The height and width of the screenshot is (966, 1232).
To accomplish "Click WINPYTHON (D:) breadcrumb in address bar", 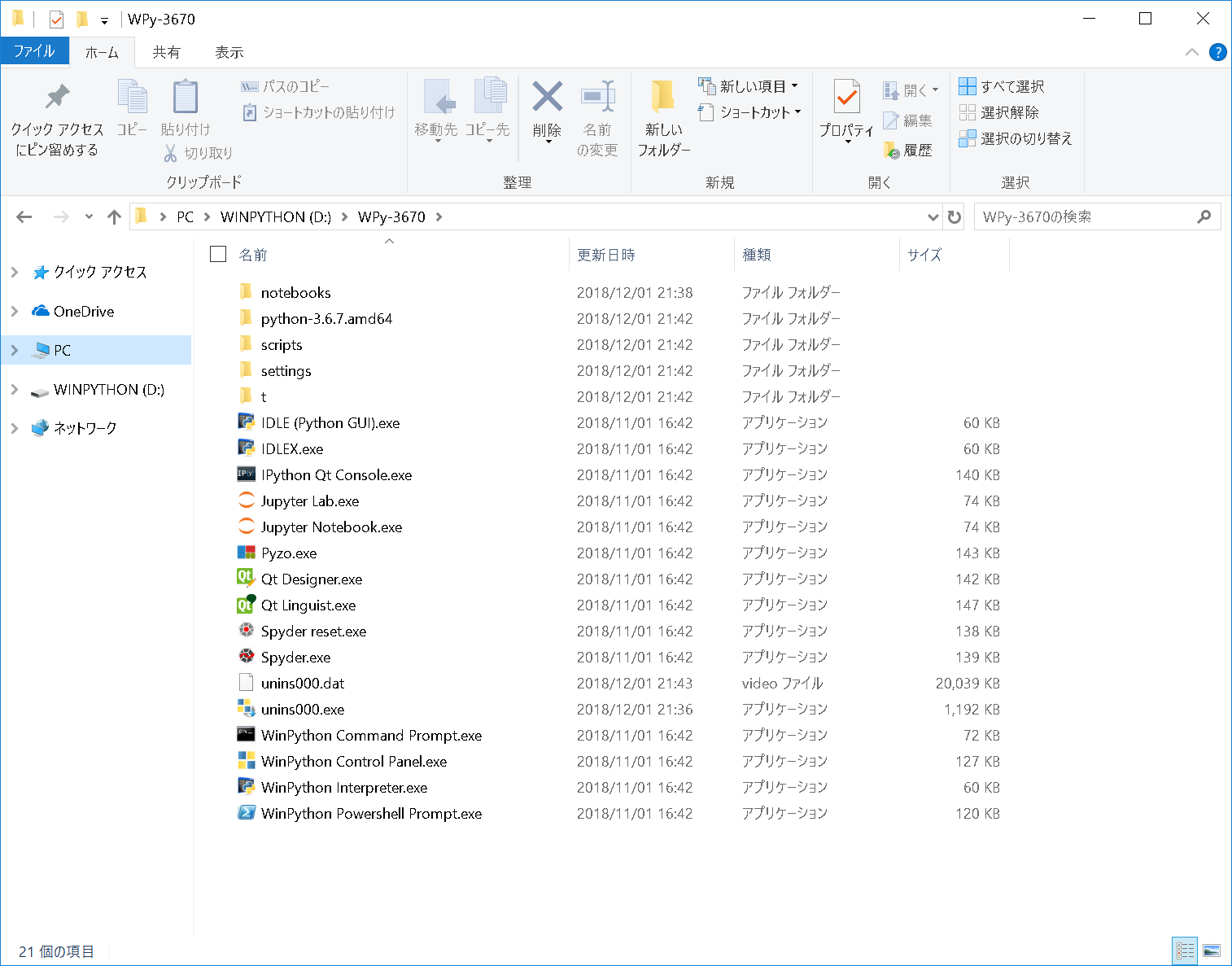I will tap(276, 216).
